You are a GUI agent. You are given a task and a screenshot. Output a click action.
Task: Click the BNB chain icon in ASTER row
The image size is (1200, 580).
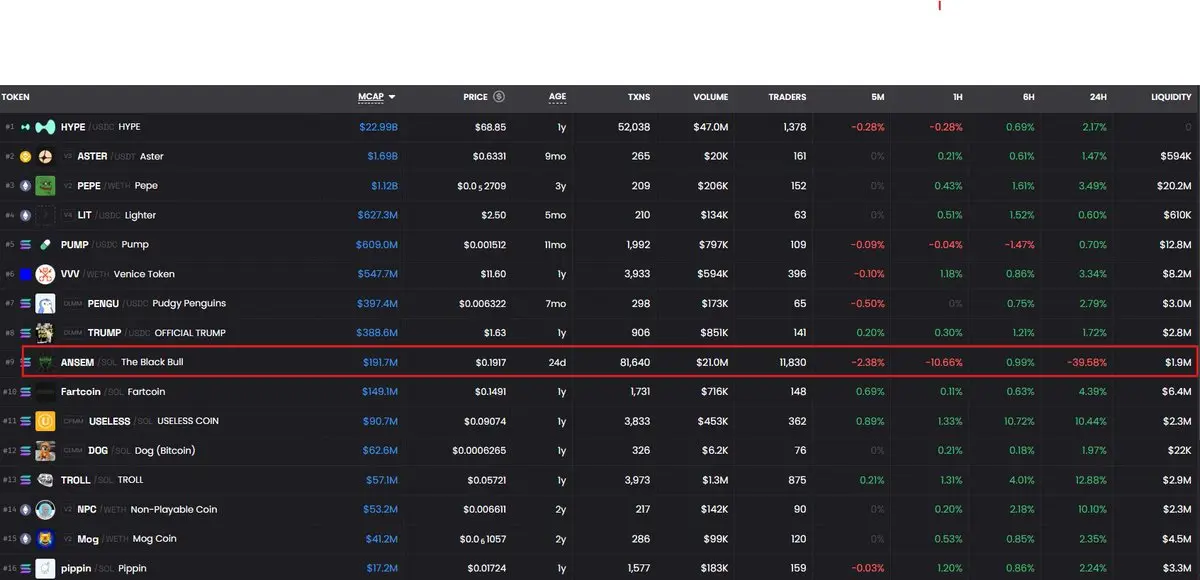click(26, 156)
